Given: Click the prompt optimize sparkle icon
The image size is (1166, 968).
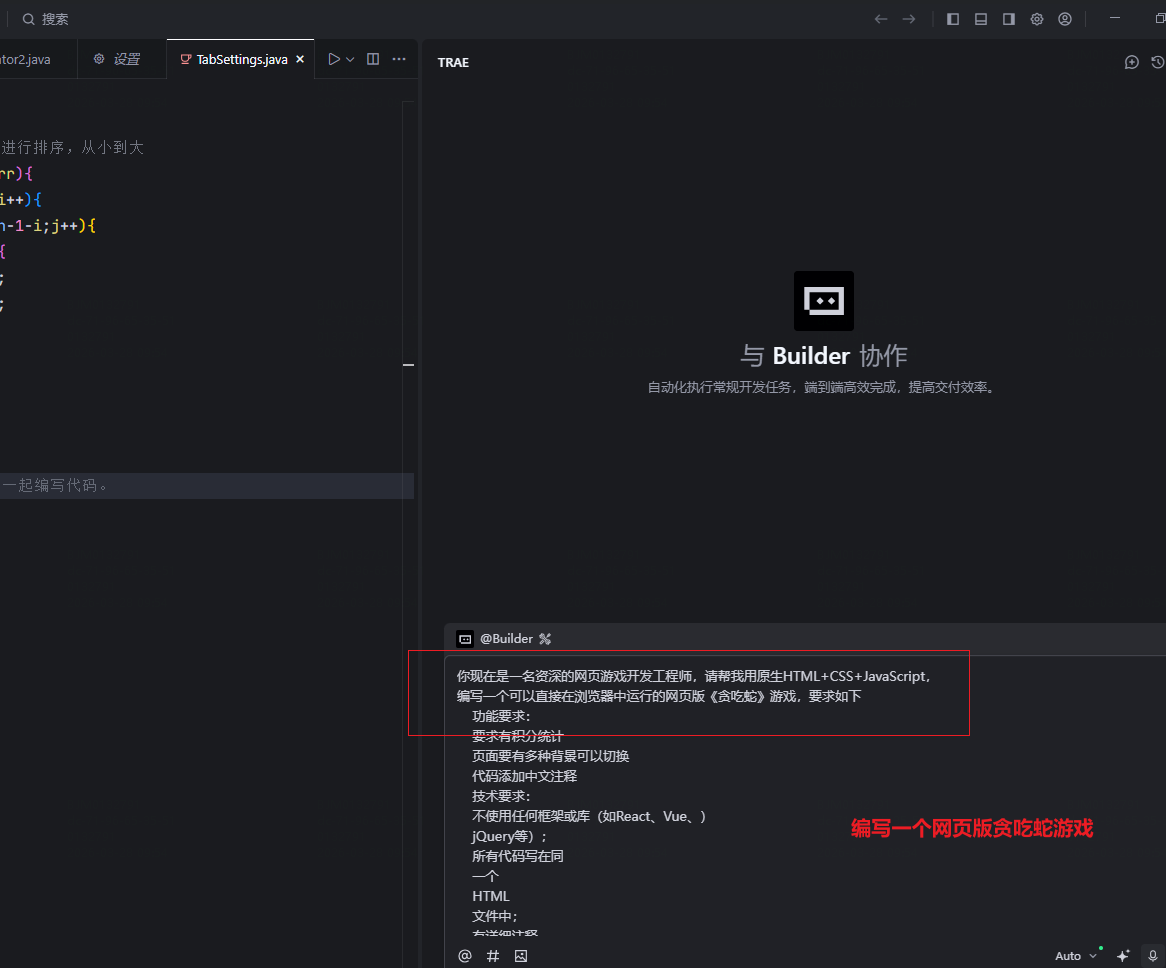Looking at the screenshot, I should 1123,956.
